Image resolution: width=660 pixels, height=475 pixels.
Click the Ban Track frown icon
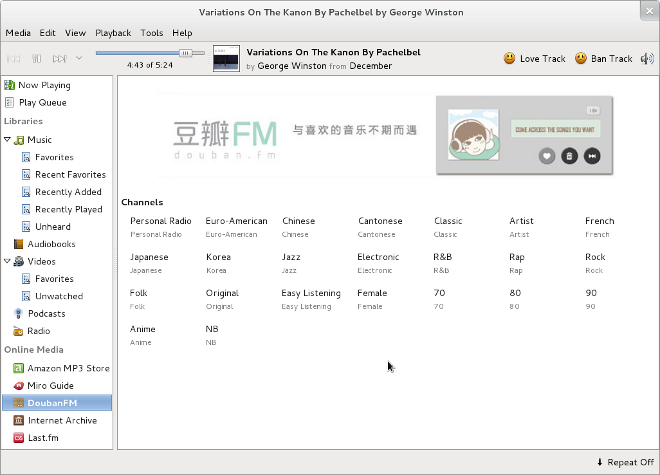click(x=580, y=59)
